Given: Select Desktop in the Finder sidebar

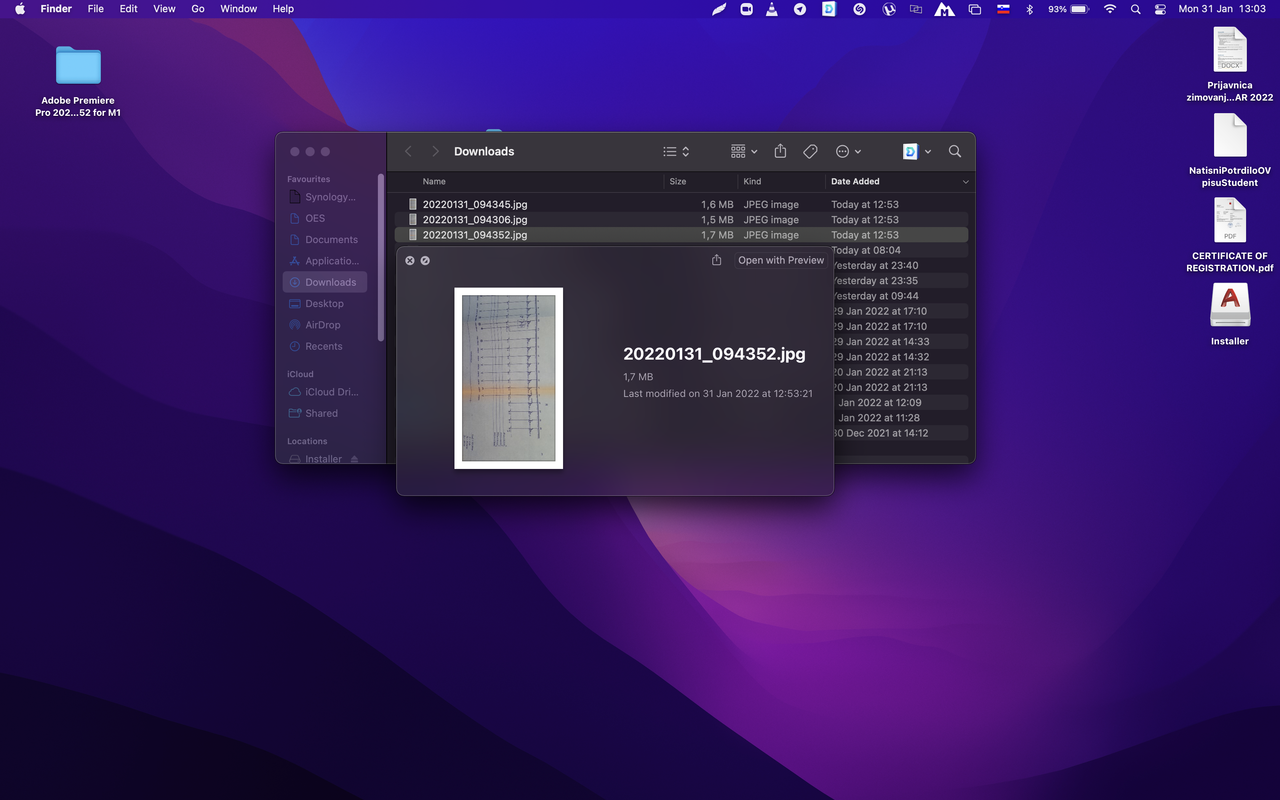Looking at the screenshot, I should pyautogui.click(x=324, y=304).
